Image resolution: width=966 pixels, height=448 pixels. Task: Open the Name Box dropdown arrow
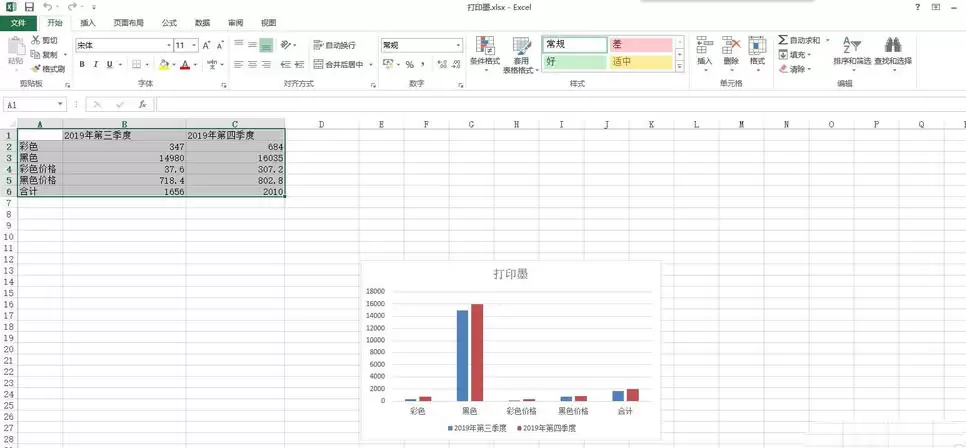(x=61, y=104)
